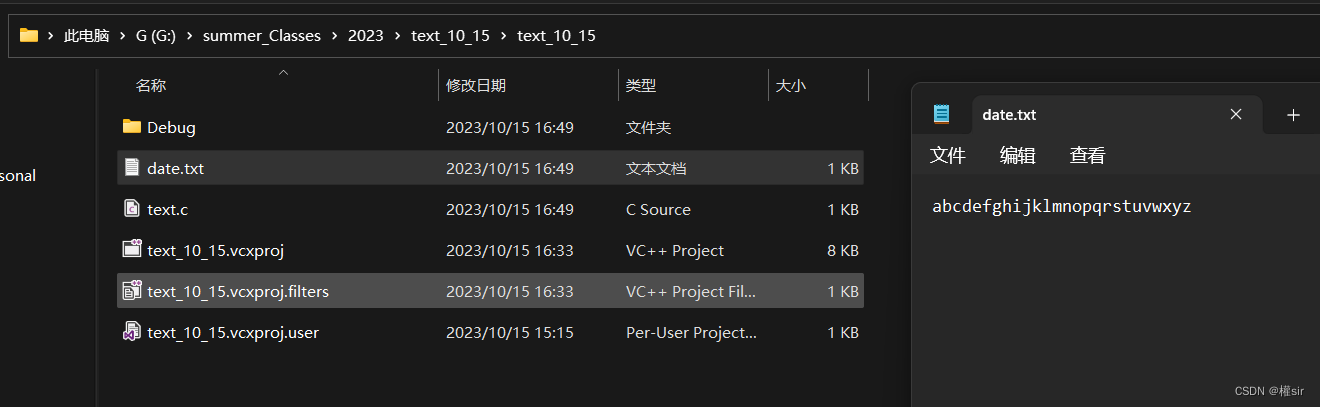Screen dimensions: 1320x407
Task: Sort files by 名称 column
Action: pos(151,86)
